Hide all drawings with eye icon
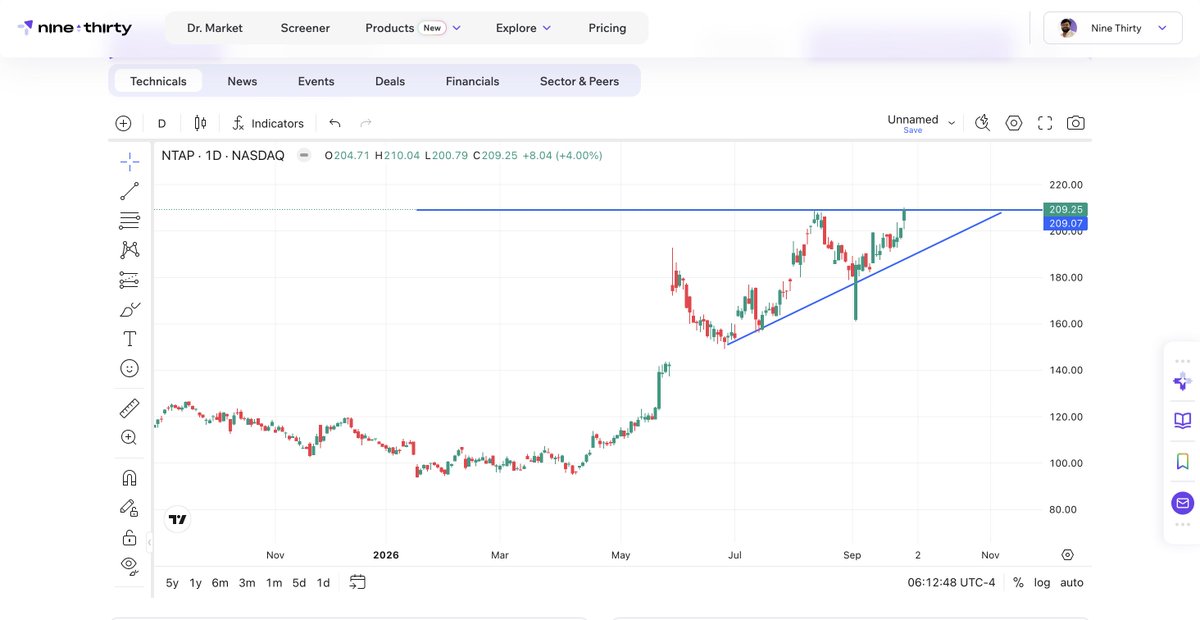The height and width of the screenshot is (620, 1200). [x=129, y=565]
